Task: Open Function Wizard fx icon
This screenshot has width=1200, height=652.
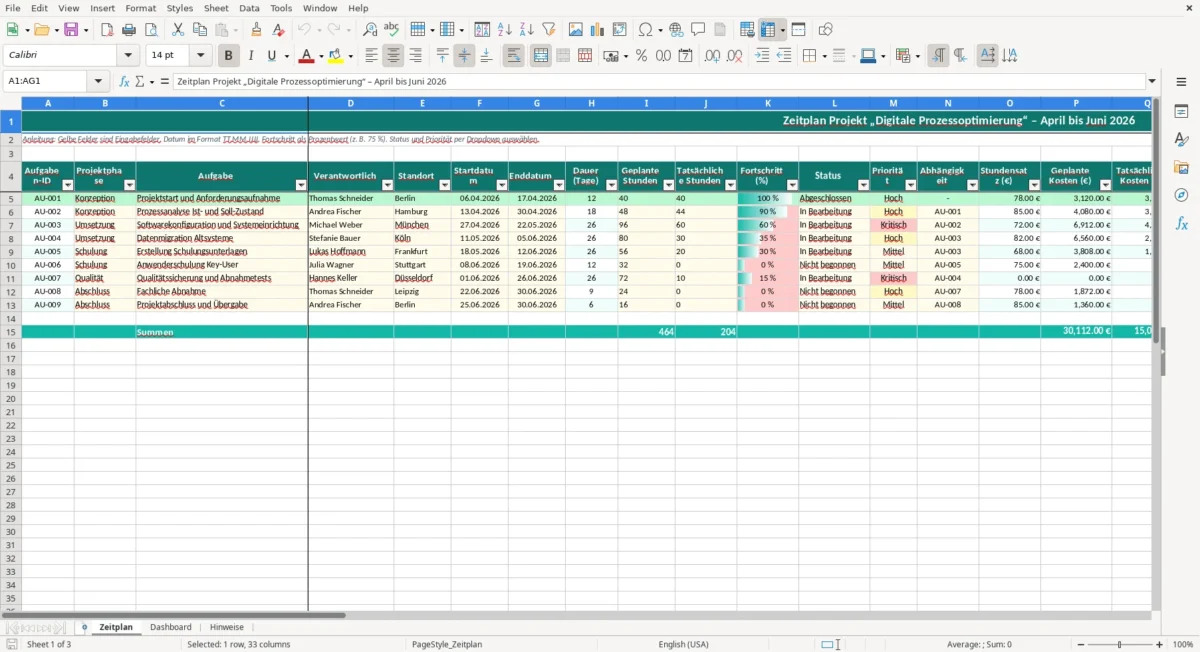Action: pos(124,82)
